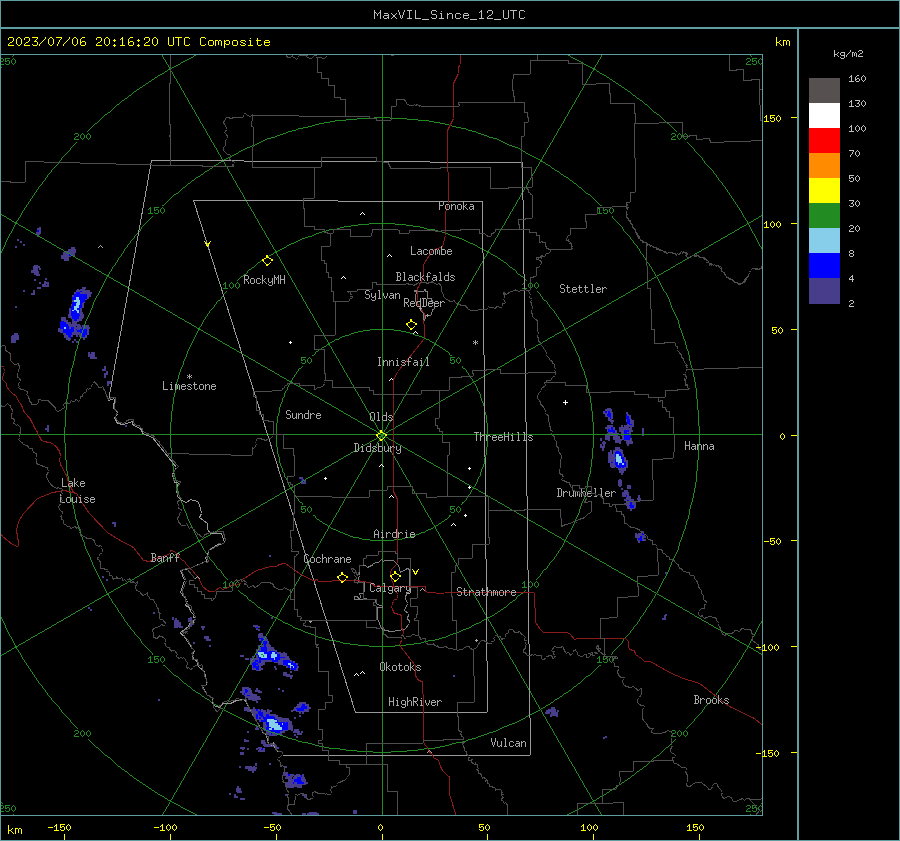Click the Stettler city label
This screenshot has width=900, height=841.
[x=583, y=289]
